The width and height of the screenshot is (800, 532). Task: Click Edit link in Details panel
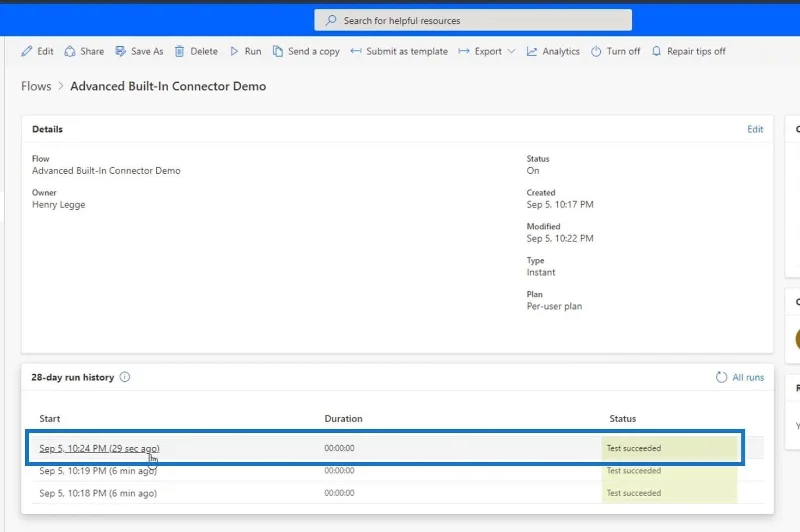pos(755,129)
